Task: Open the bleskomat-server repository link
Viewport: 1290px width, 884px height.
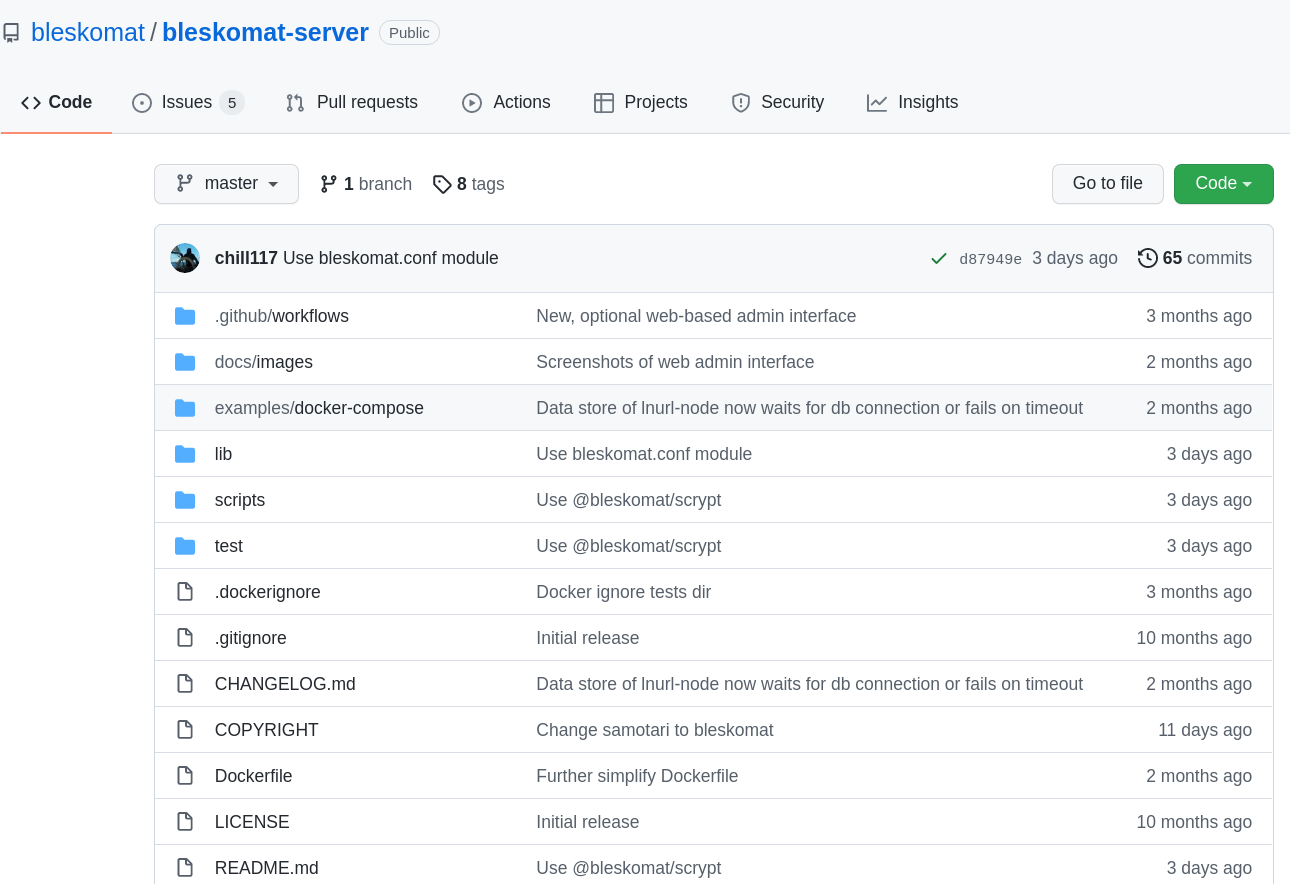Action: tap(265, 32)
